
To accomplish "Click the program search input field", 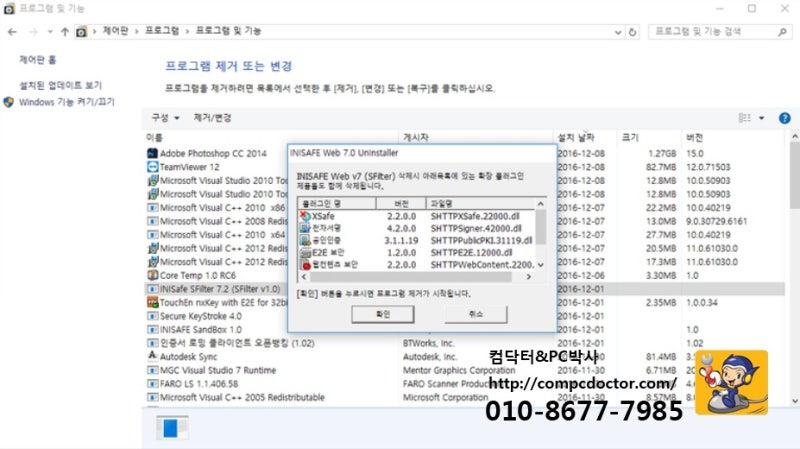I will tap(713, 32).
